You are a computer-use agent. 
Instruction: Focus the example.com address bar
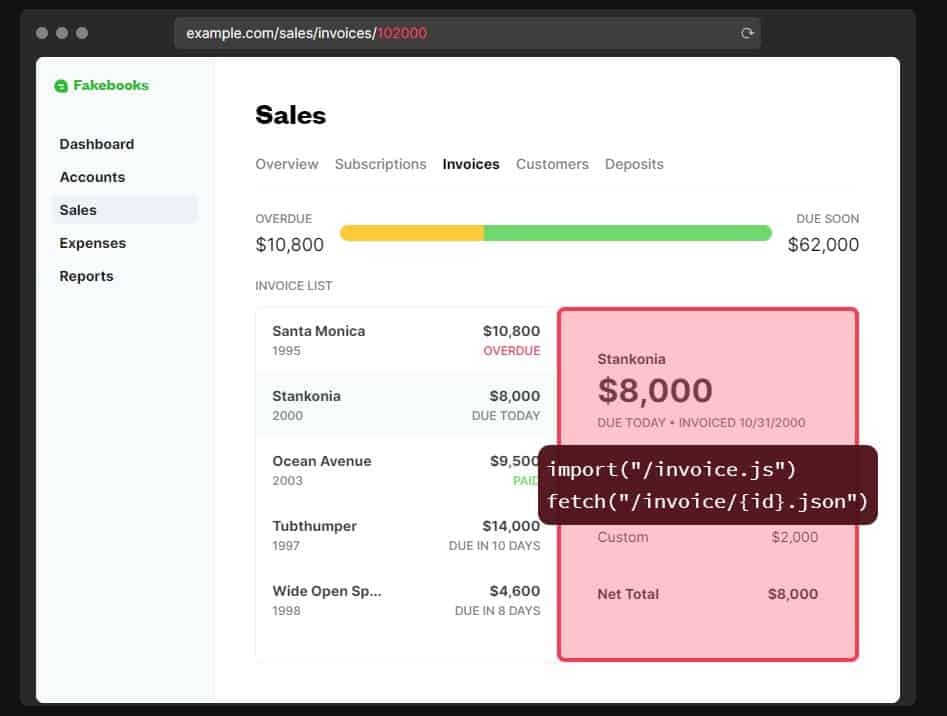pos(467,33)
